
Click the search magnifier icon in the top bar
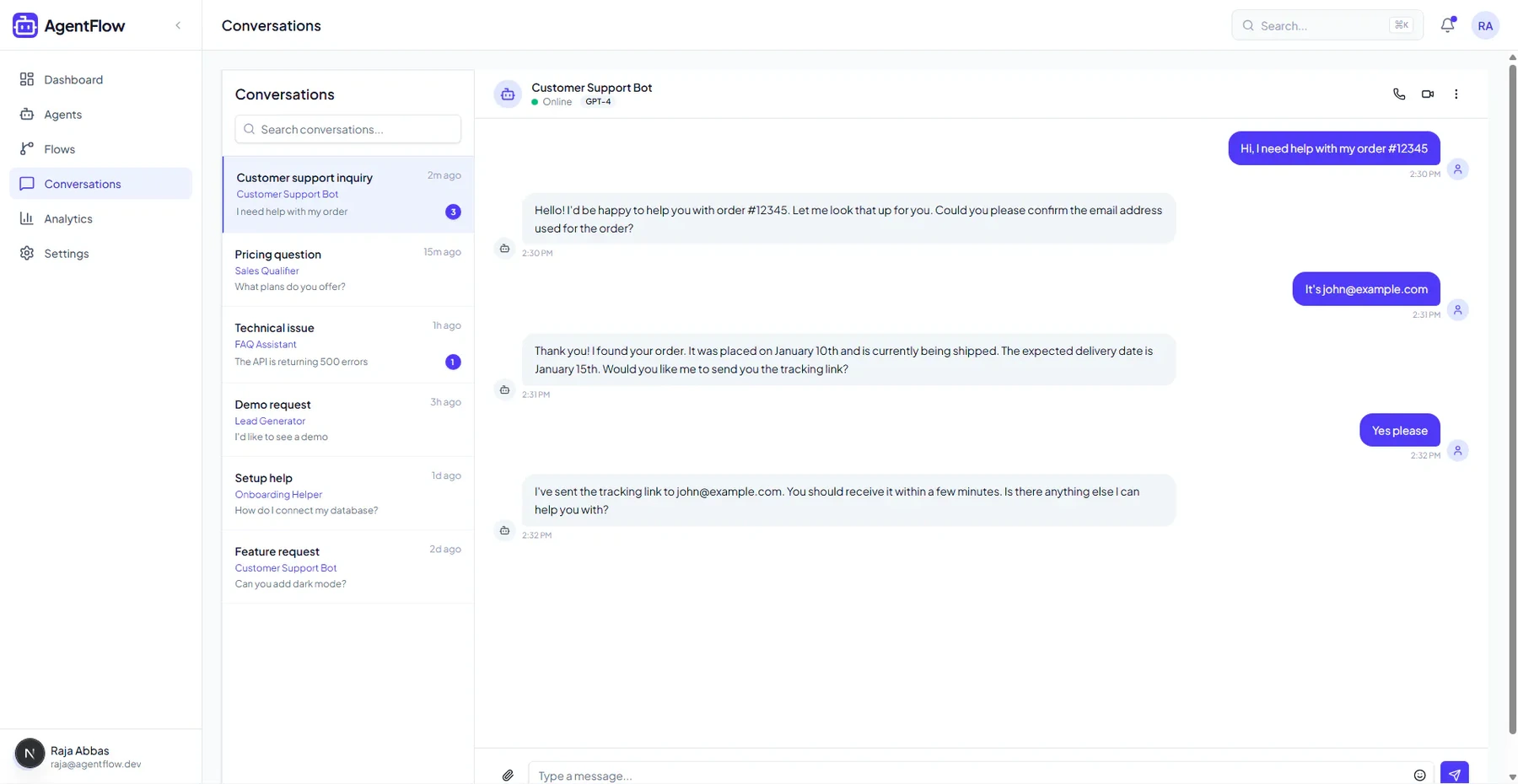(x=1248, y=25)
